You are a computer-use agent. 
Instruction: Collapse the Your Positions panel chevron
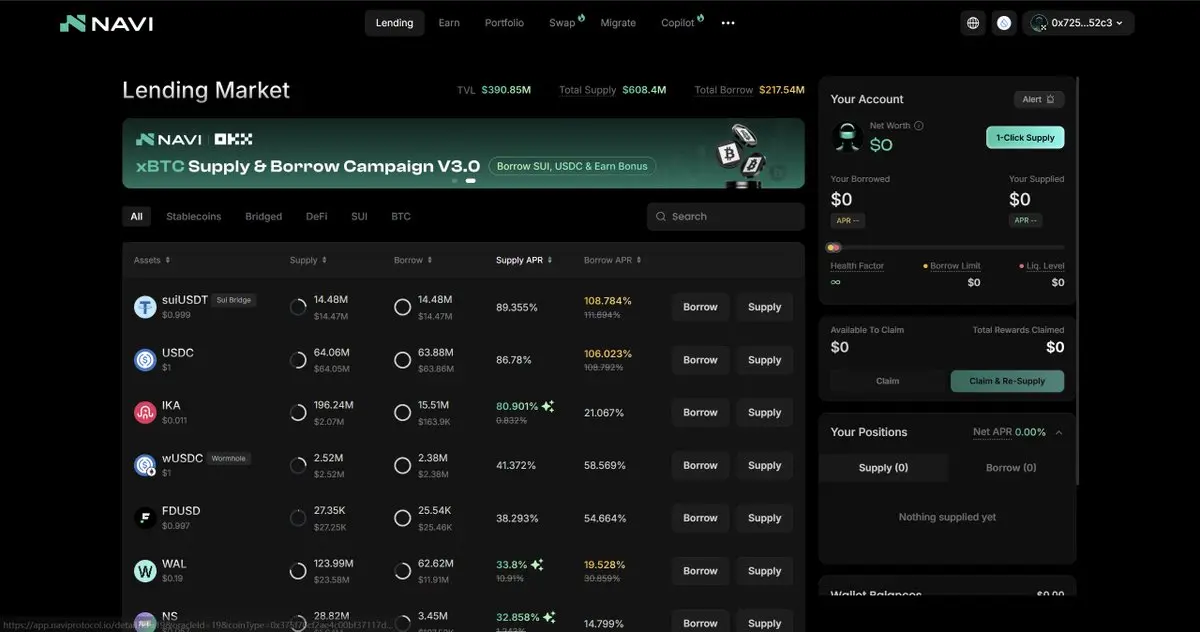coord(1059,433)
